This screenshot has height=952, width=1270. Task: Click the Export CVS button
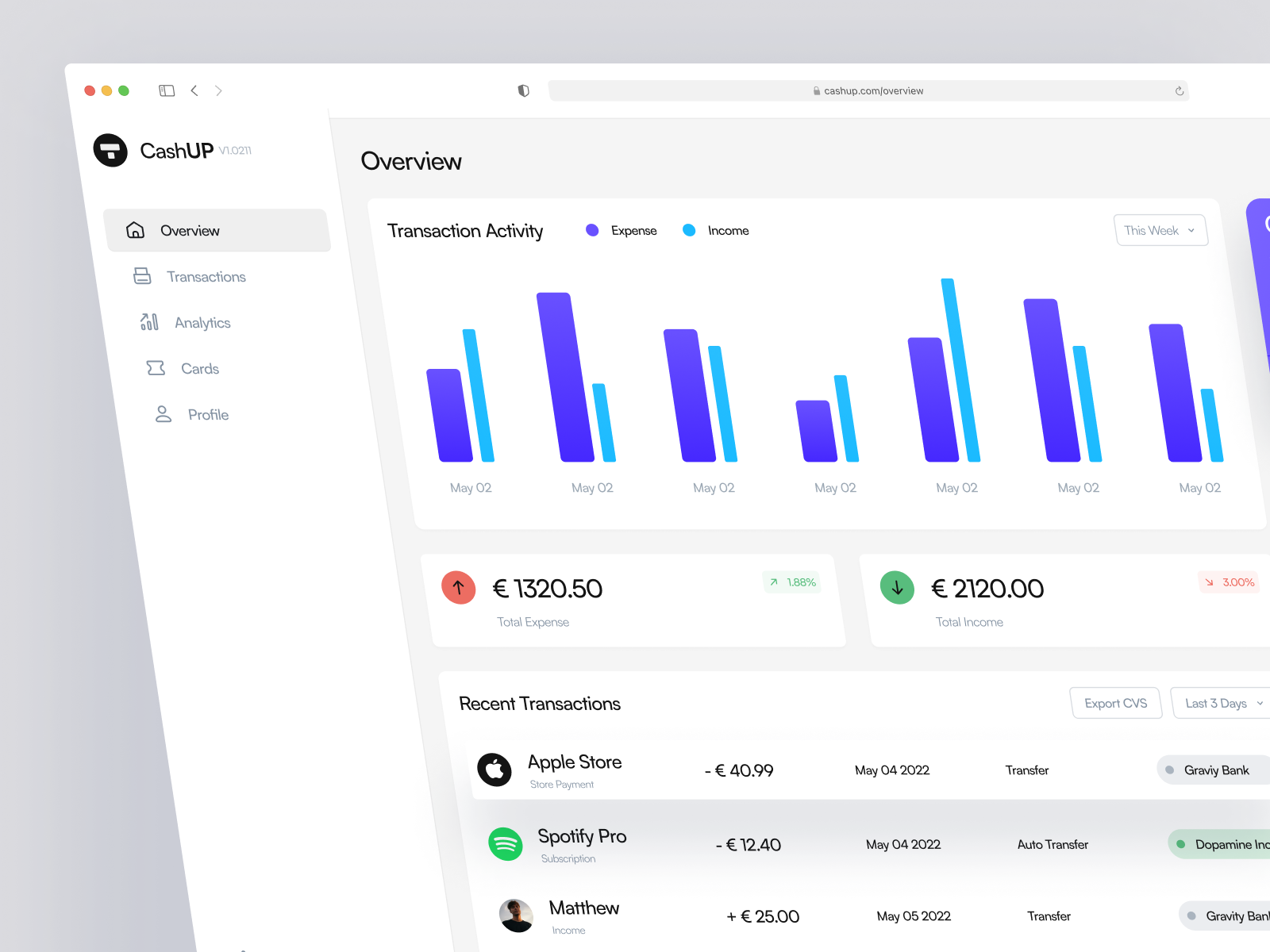click(x=1116, y=703)
